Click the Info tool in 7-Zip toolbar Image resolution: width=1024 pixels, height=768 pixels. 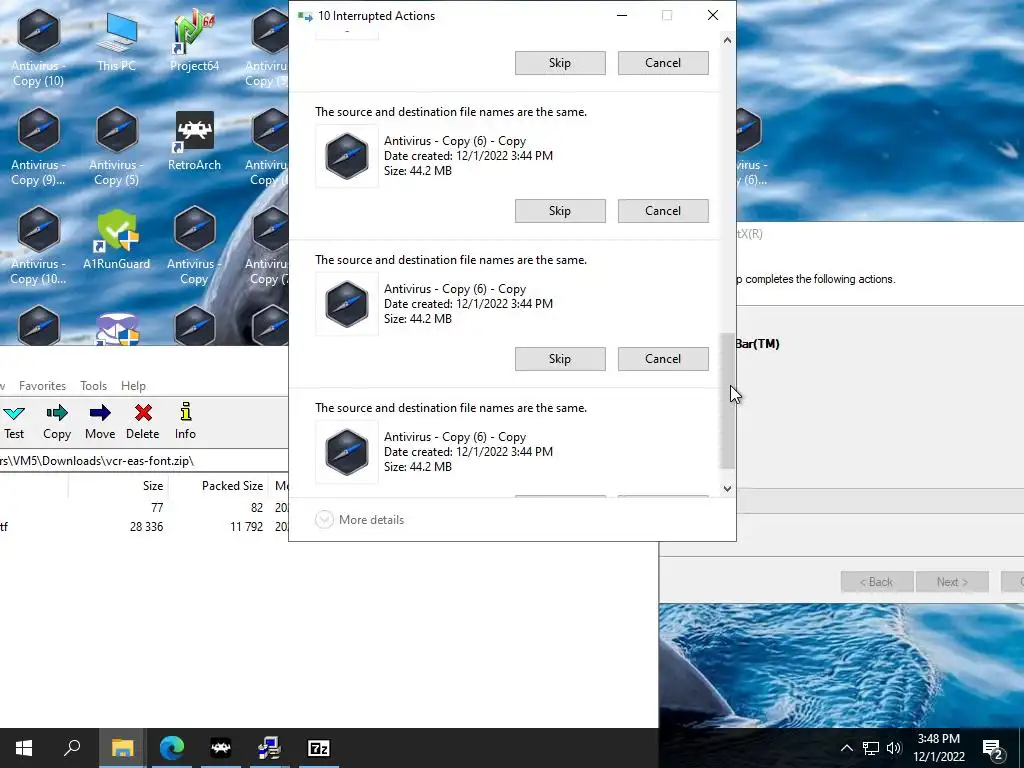(x=185, y=421)
